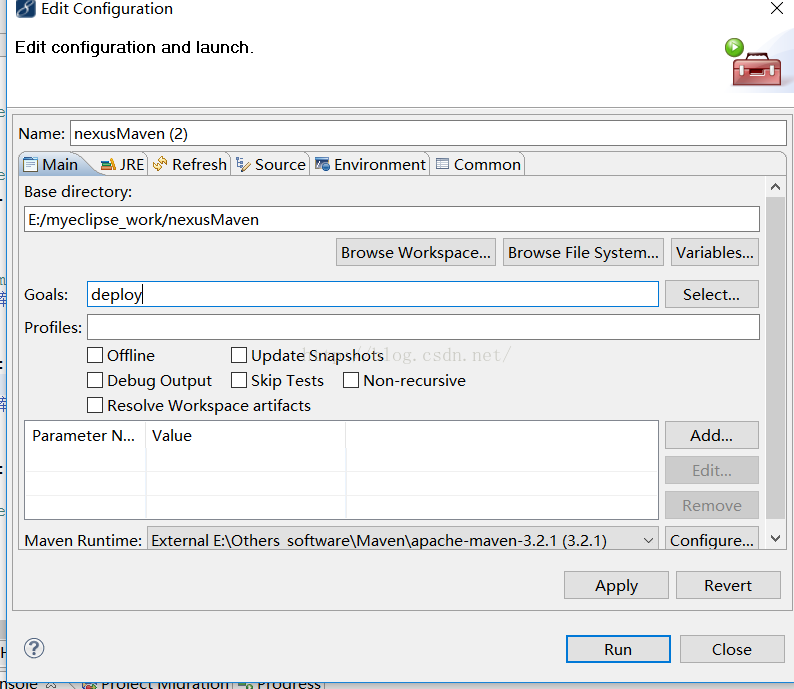Click the scrollbar up arrow

point(775,187)
